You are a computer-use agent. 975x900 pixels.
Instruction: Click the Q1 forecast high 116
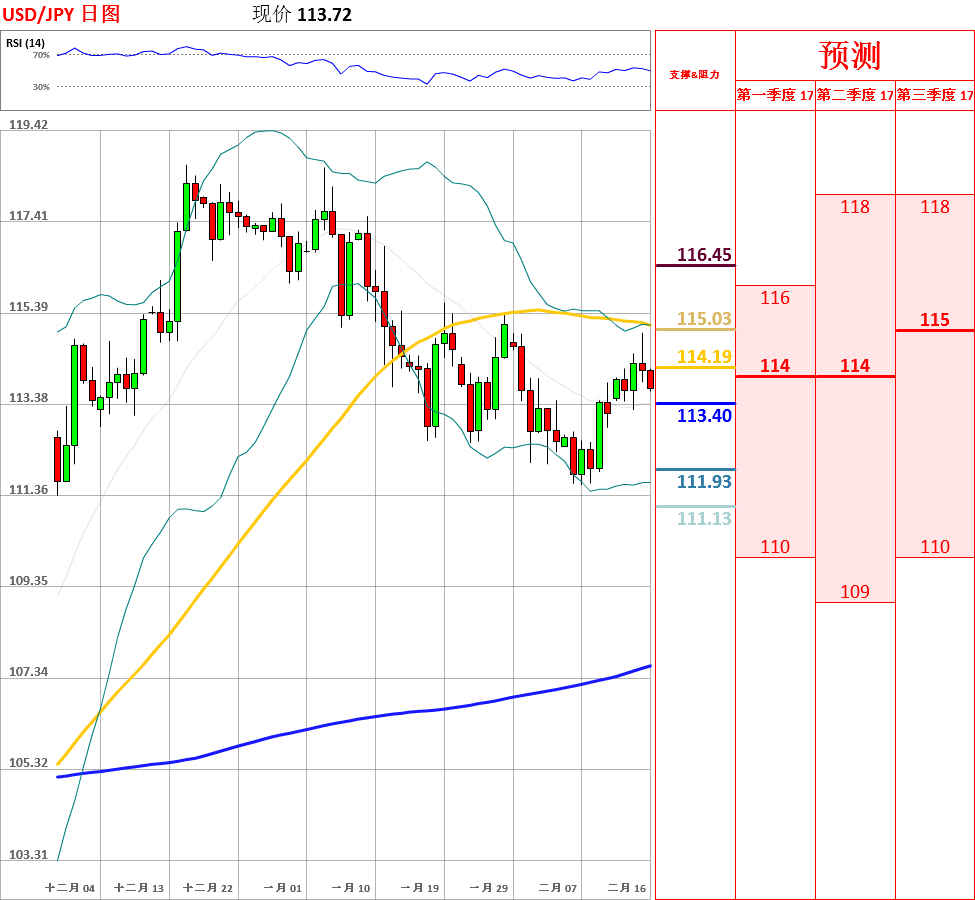pos(775,298)
